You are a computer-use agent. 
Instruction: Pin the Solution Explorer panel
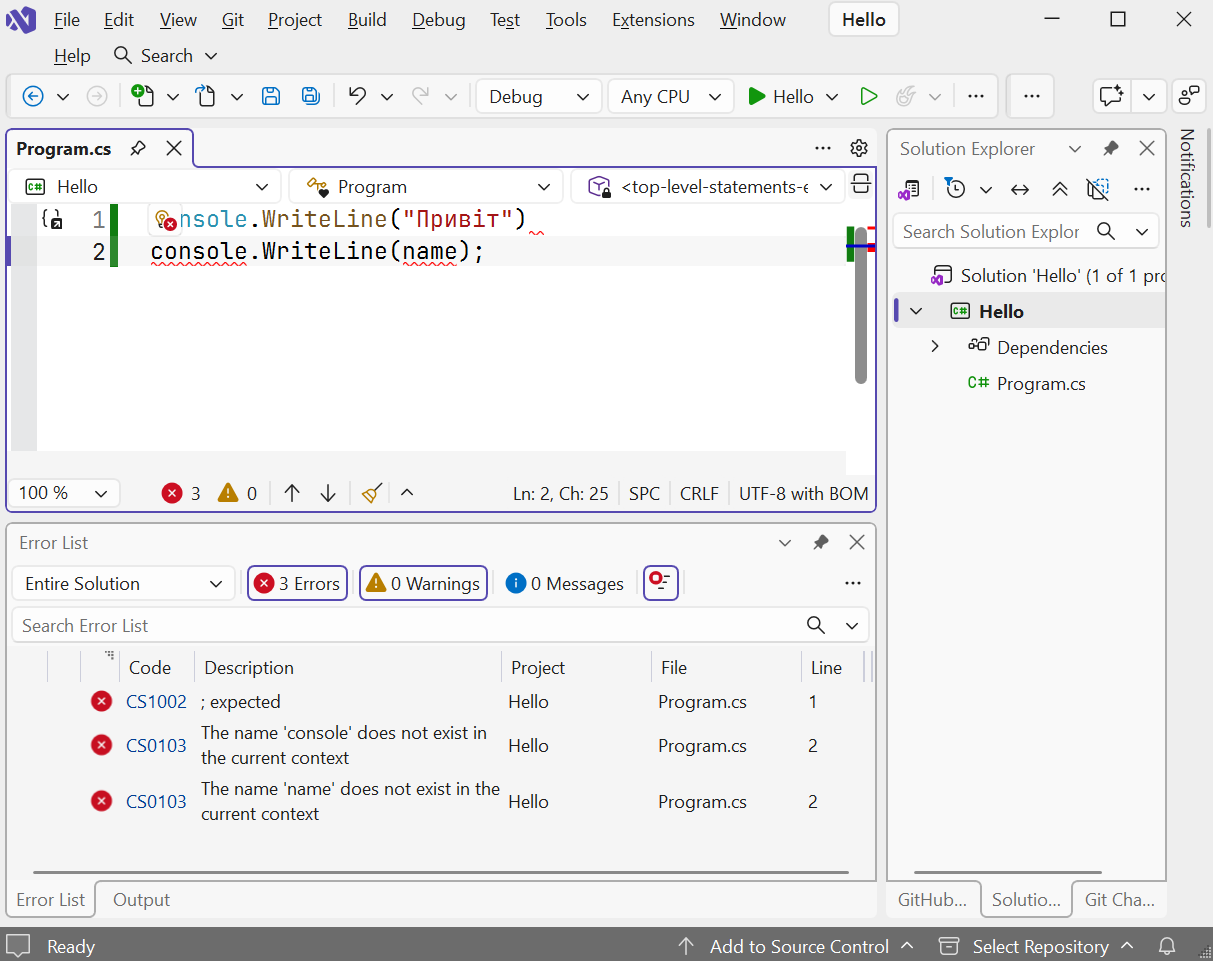click(x=1111, y=148)
